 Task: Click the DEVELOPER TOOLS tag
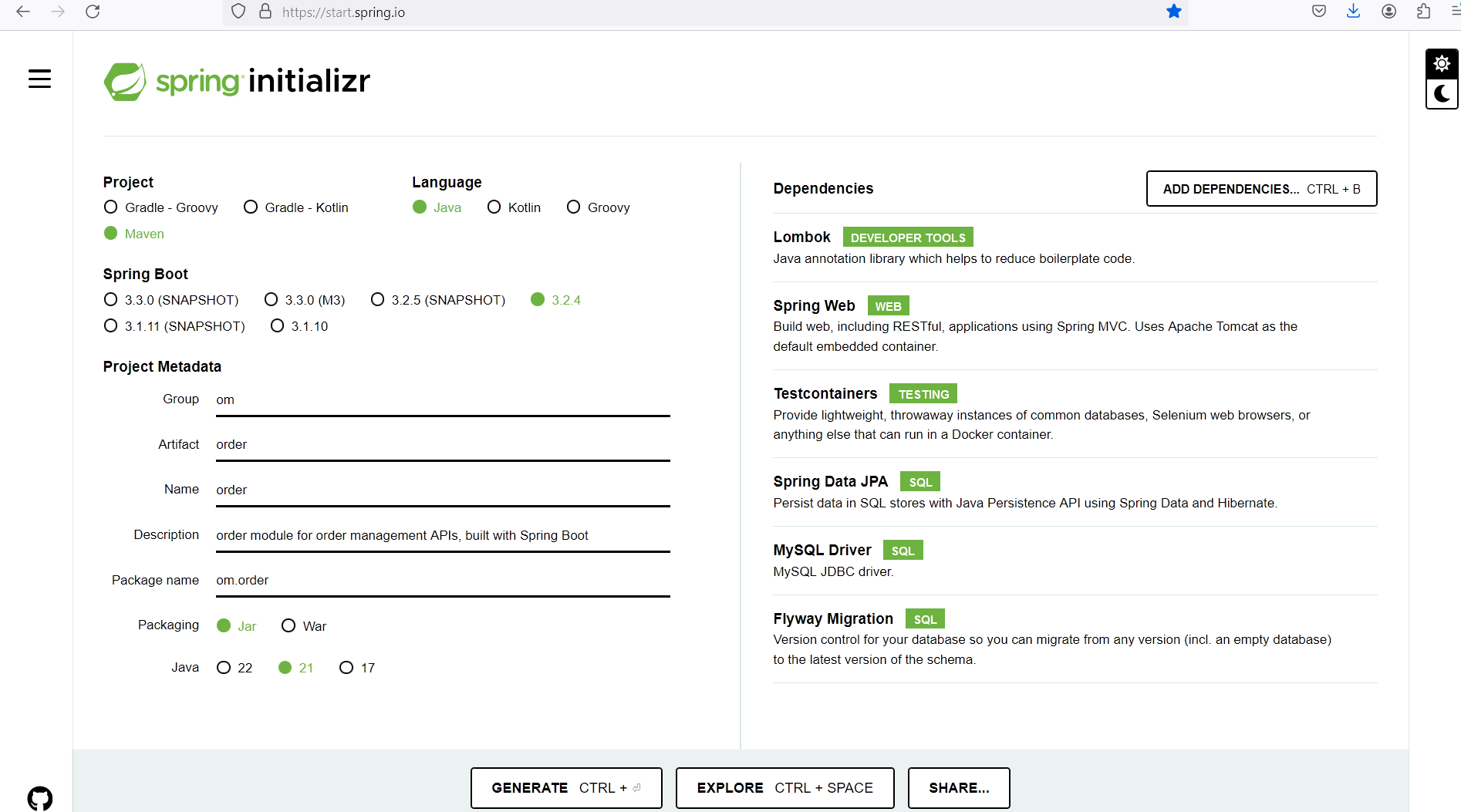908,238
